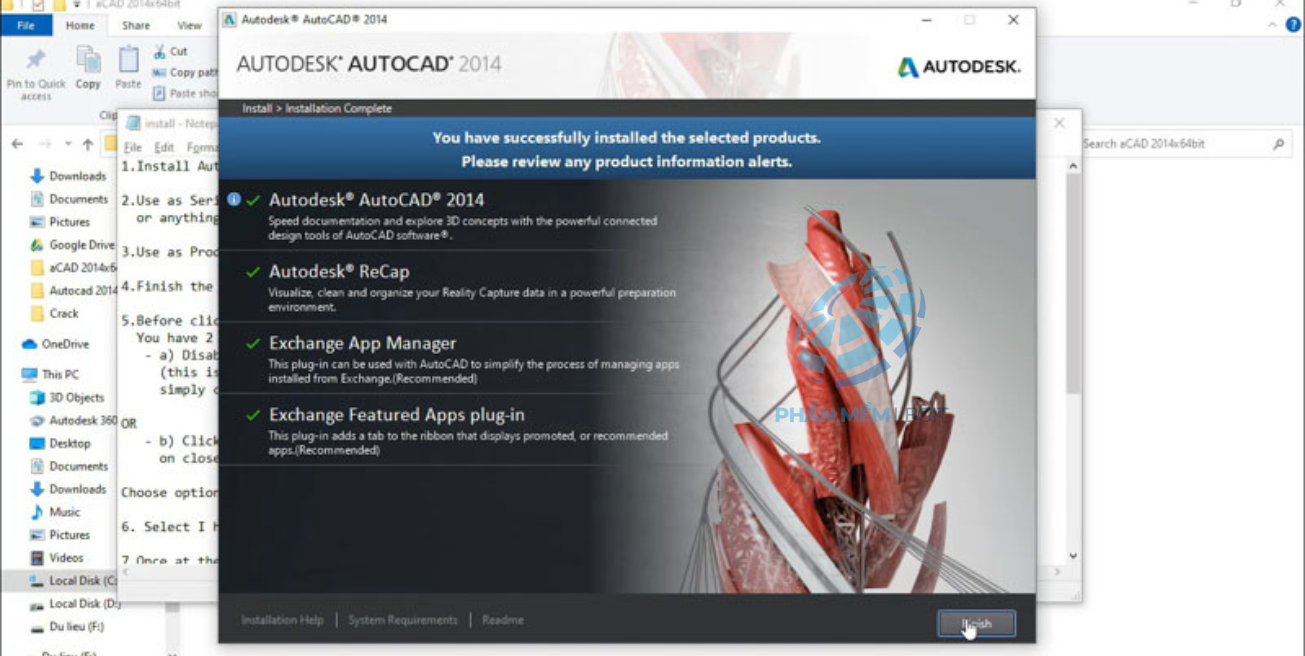Open Google Drive in the Explorer navigation pane
This screenshot has width=1305, height=656.
click(73, 245)
